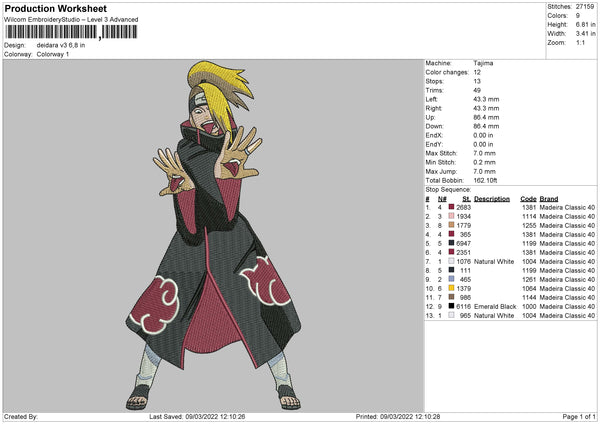Click the Max Jump value 7.0 mm
Image resolution: width=600 pixels, height=424 pixels.
coord(484,171)
